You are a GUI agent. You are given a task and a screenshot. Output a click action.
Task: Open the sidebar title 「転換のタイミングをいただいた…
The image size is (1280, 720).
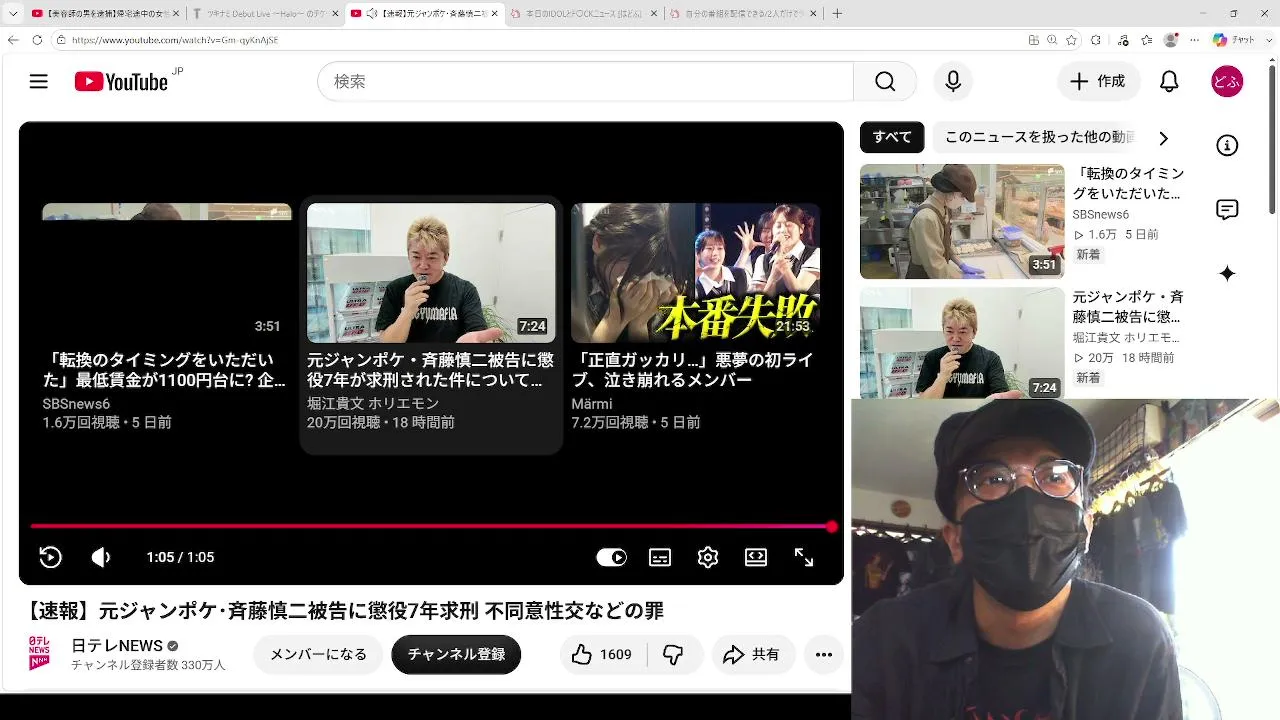click(x=1128, y=184)
